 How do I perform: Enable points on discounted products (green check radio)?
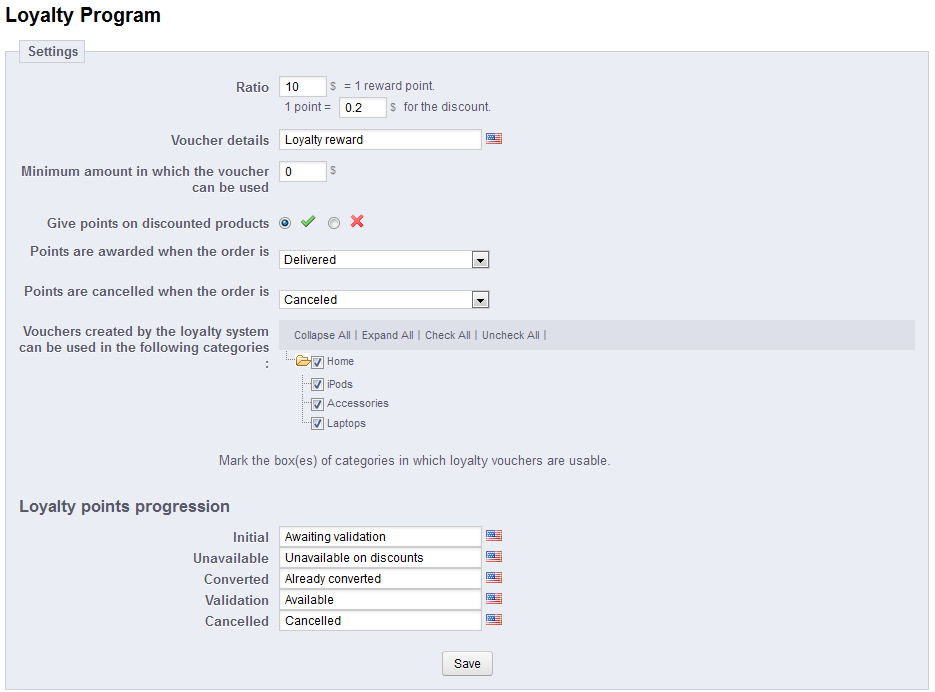coord(286,223)
